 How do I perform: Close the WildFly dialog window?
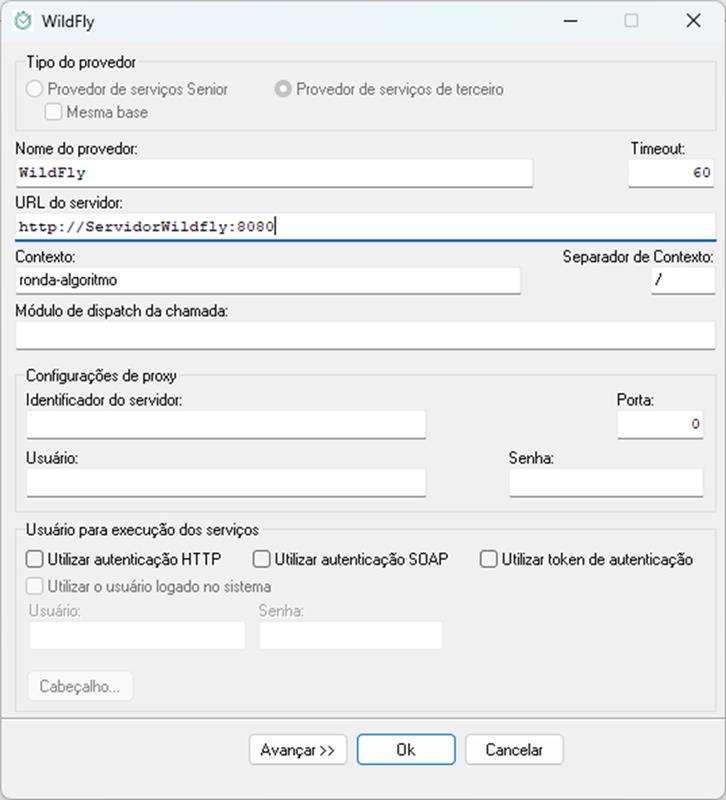692,21
